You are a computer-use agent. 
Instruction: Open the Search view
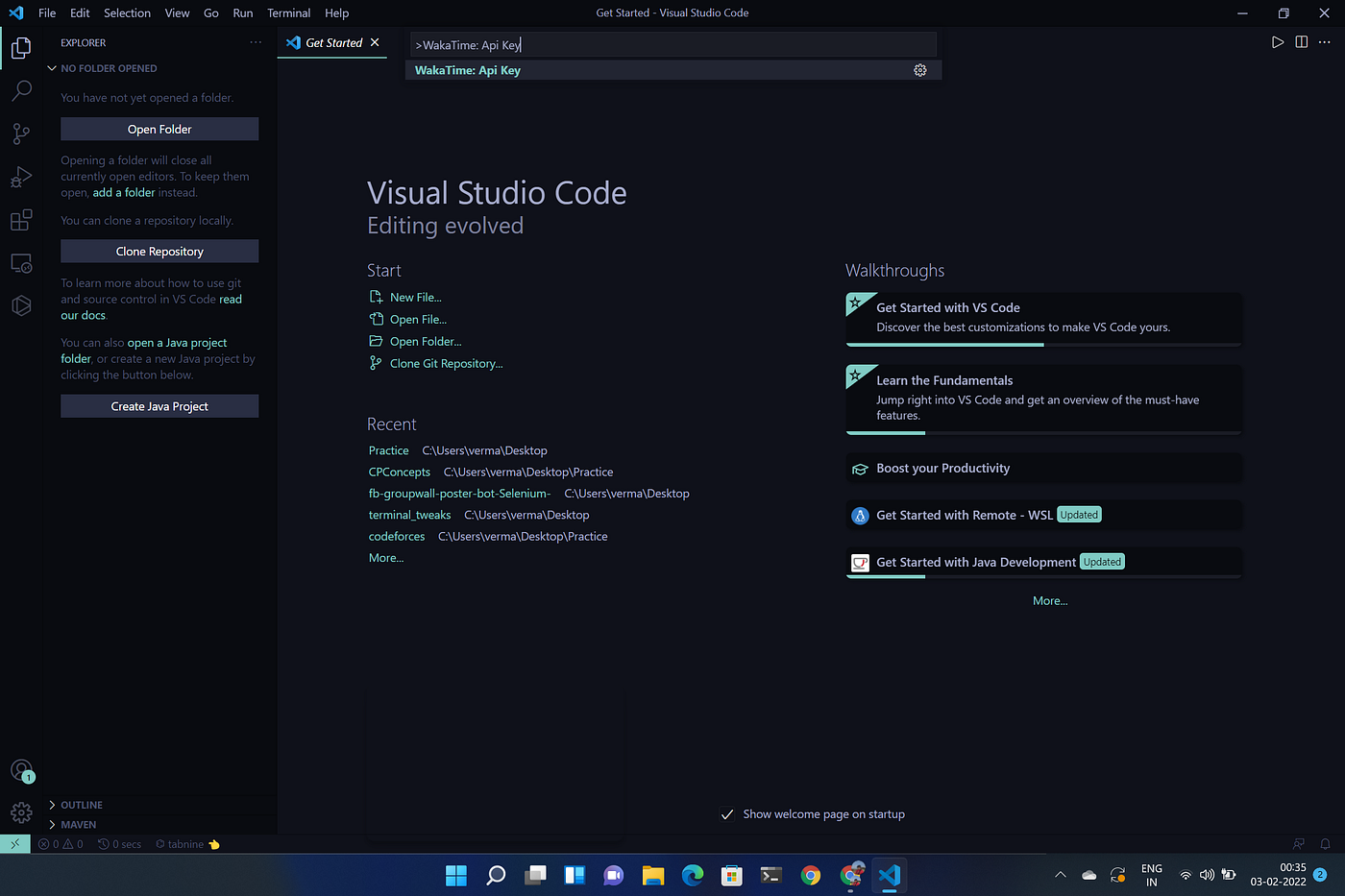pos(21,90)
